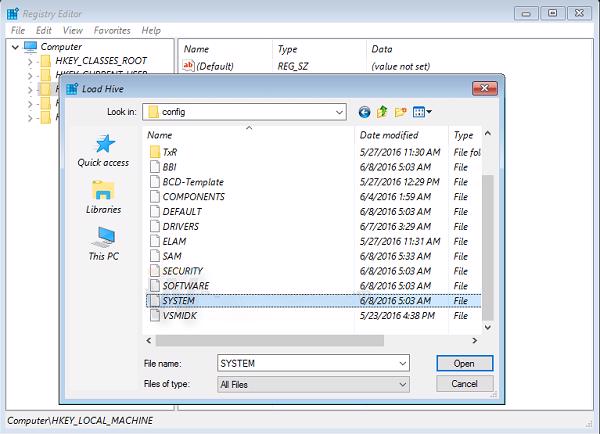Click the 6/4/2016 1:59 AM date cell
Screen dimensions: 600x434
coord(395,197)
